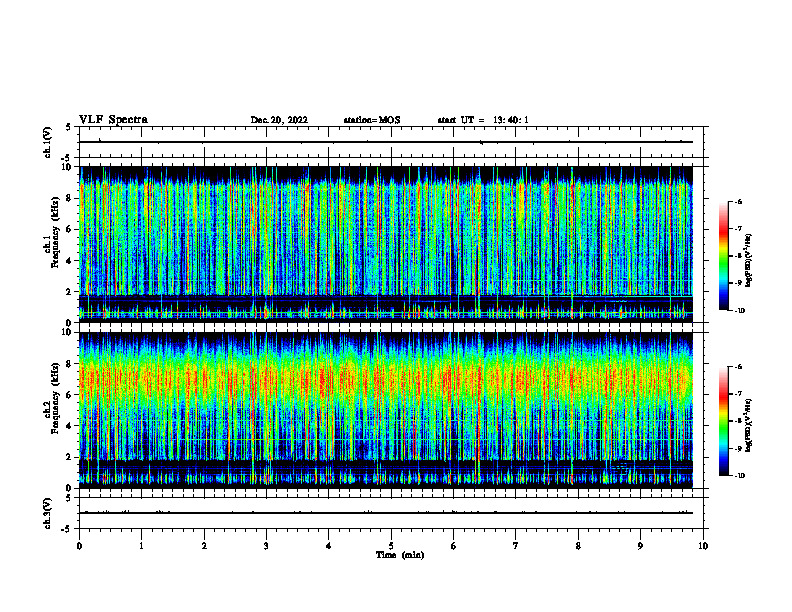The image size is (792, 612).
Task: Click the ch.3 voltage waveform strip
Action: pyautogui.click(x=391, y=513)
